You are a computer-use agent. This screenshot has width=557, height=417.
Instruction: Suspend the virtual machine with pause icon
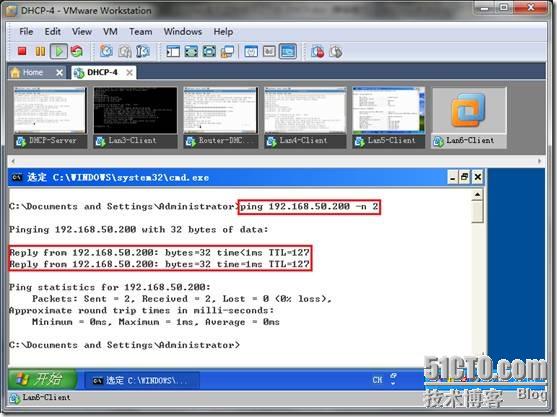(x=40, y=52)
